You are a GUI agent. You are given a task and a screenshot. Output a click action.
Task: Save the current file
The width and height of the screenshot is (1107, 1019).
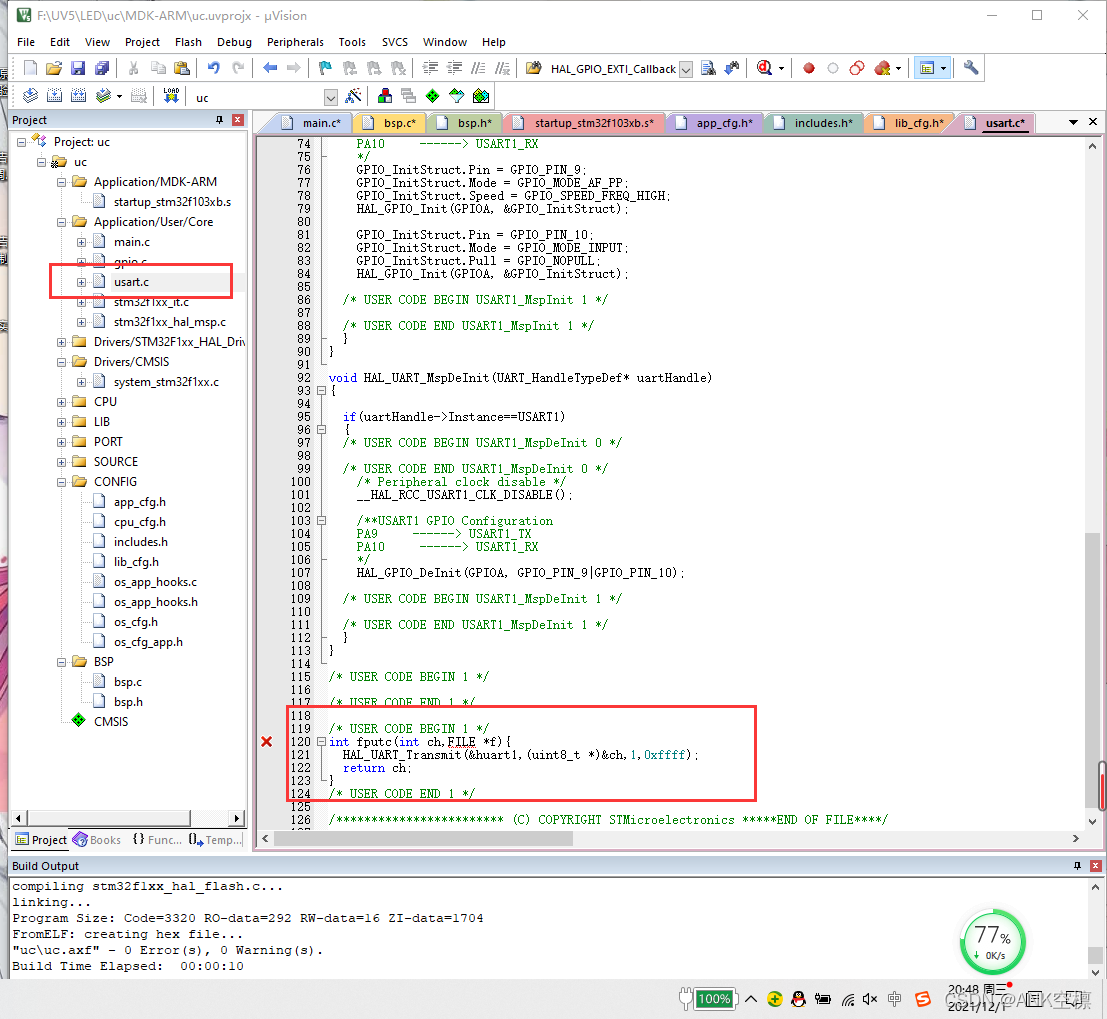pos(78,68)
